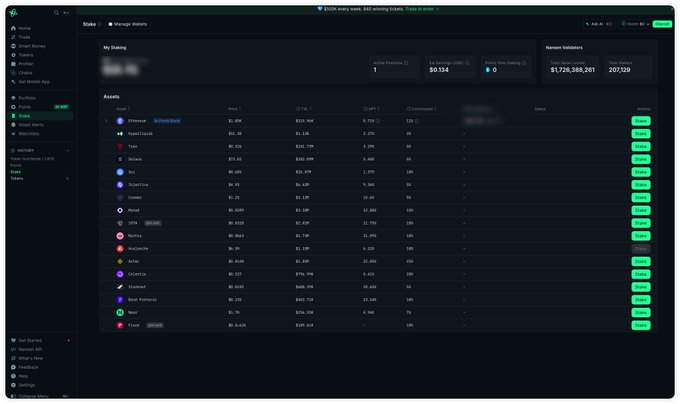Click the green Deposit button
Image resolution: width=680 pixels, height=404 pixels.
point(662,24)
